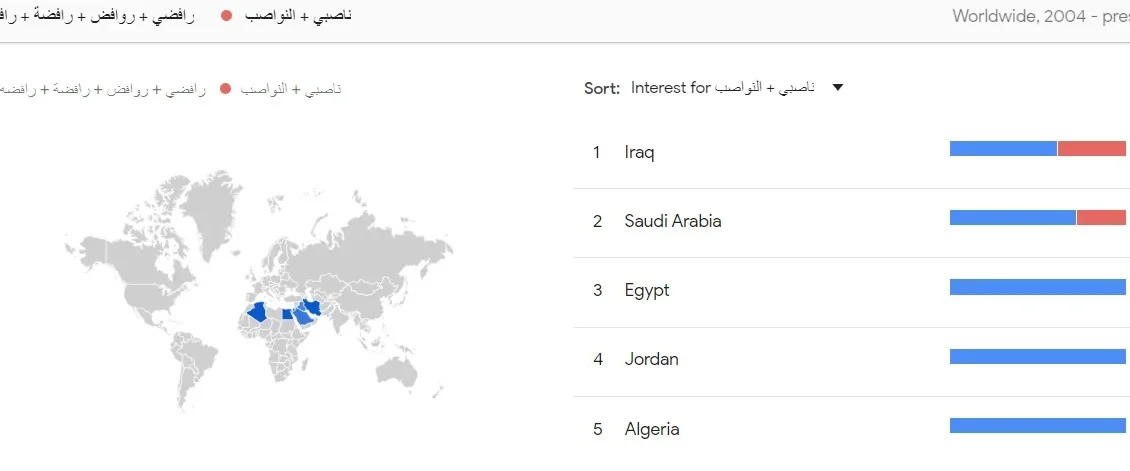This screenshot has width=1130, height=471.
Task: Click Greenland on the world map
Action: pyautogui.click(x=214, y=213)
